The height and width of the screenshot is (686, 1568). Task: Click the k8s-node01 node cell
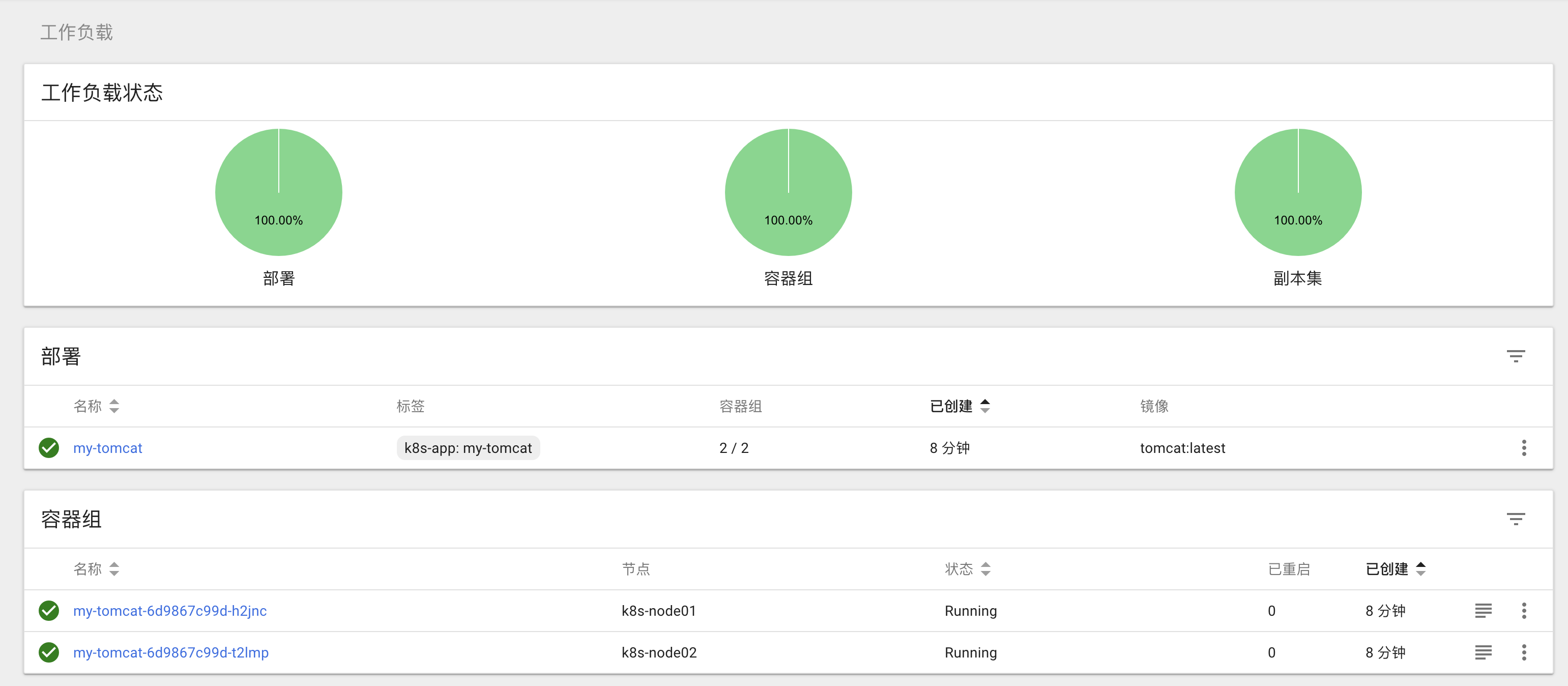[x=659, y=611]
